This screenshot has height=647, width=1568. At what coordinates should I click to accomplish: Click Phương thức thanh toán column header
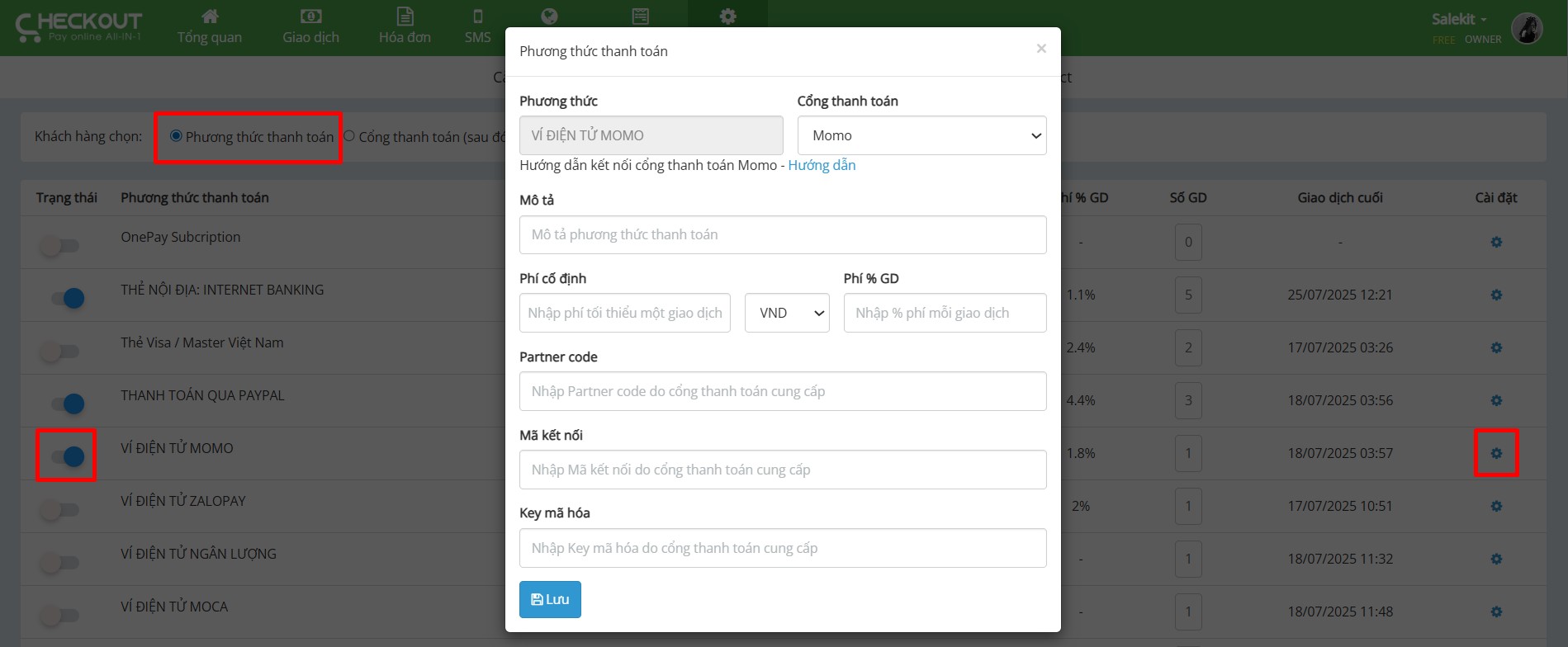coord(195,197)
